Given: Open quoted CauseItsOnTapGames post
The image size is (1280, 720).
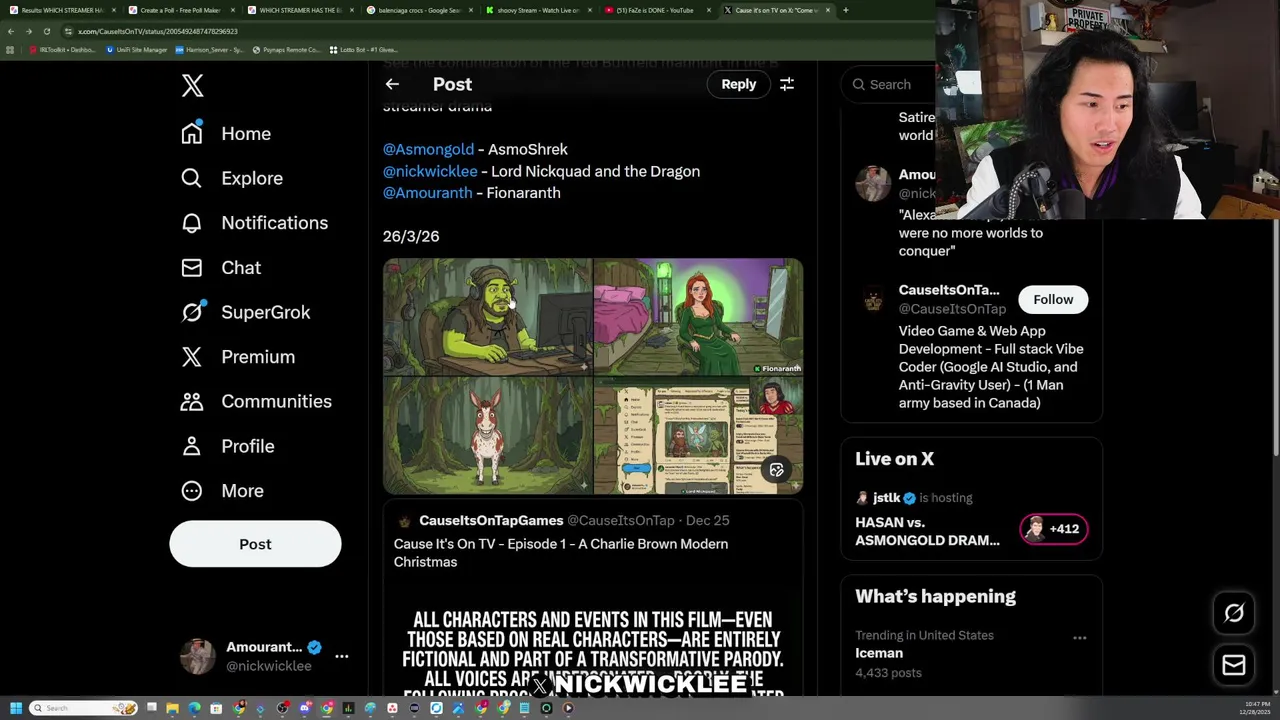Looking at the screenshot, I should point(593,600).
